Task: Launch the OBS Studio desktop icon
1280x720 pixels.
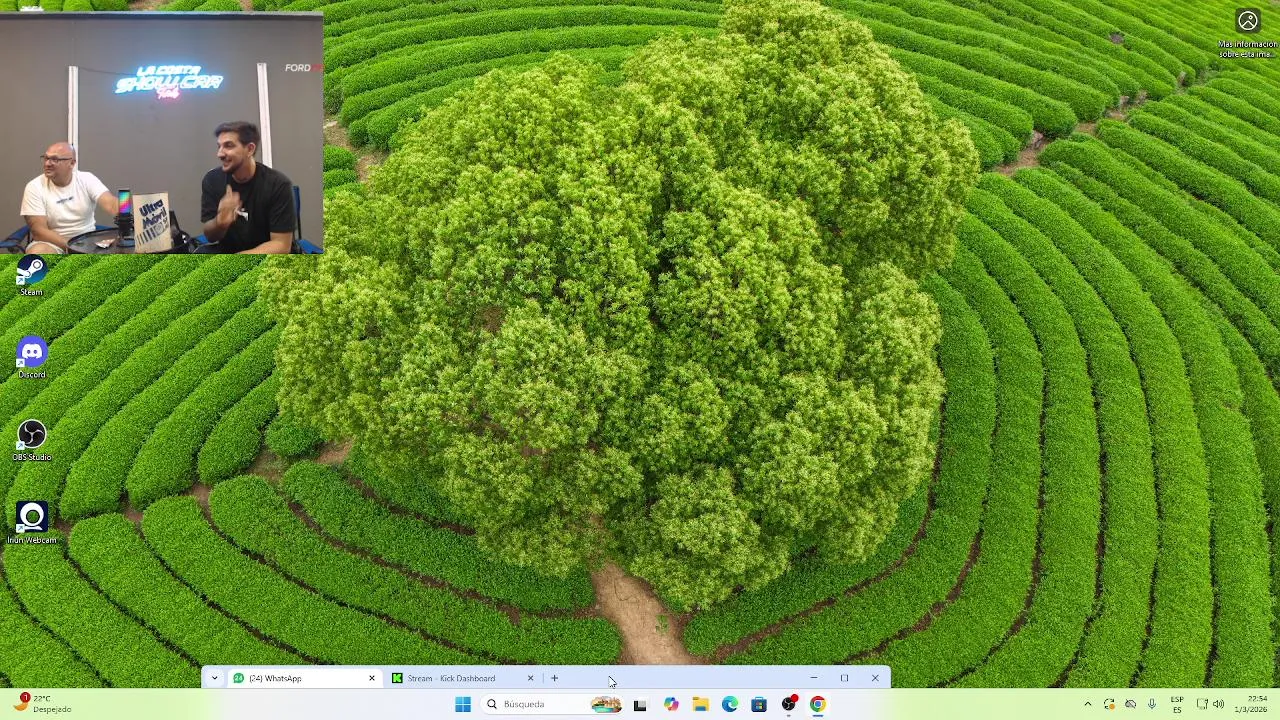Action: tap(31, 440)
